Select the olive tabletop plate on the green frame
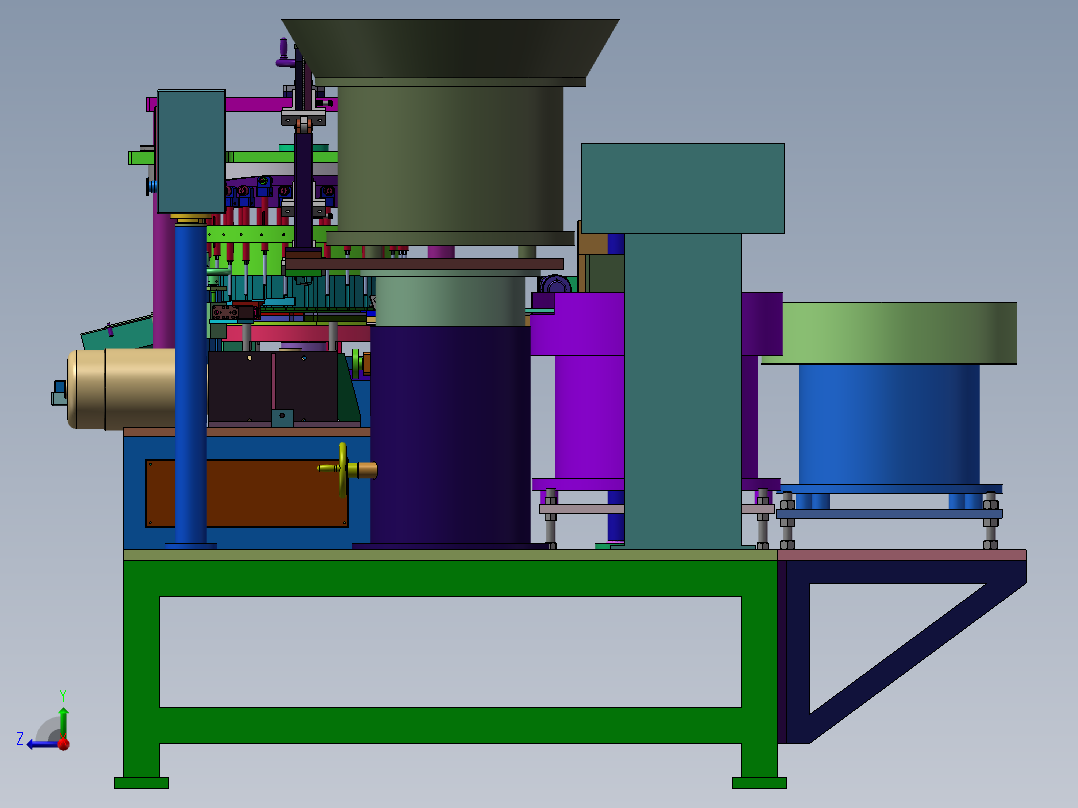The width and height of the screenshot is (1078, 808). click(450, 554)
